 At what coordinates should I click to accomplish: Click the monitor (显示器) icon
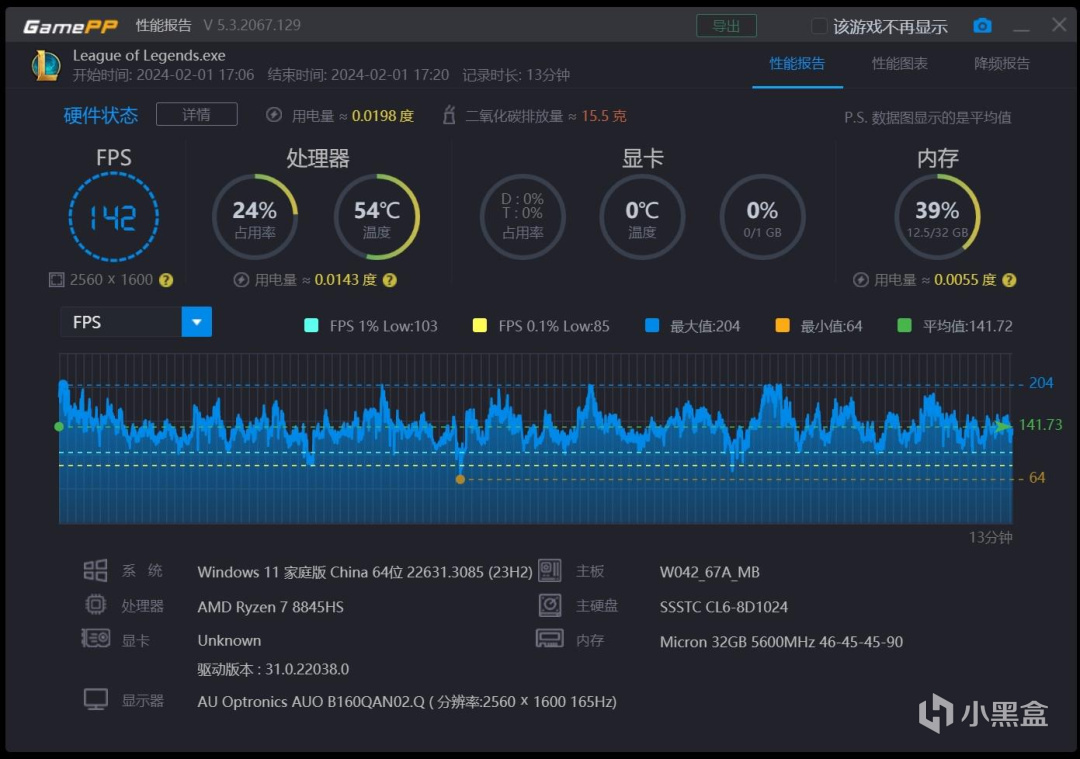pos(96,699)
